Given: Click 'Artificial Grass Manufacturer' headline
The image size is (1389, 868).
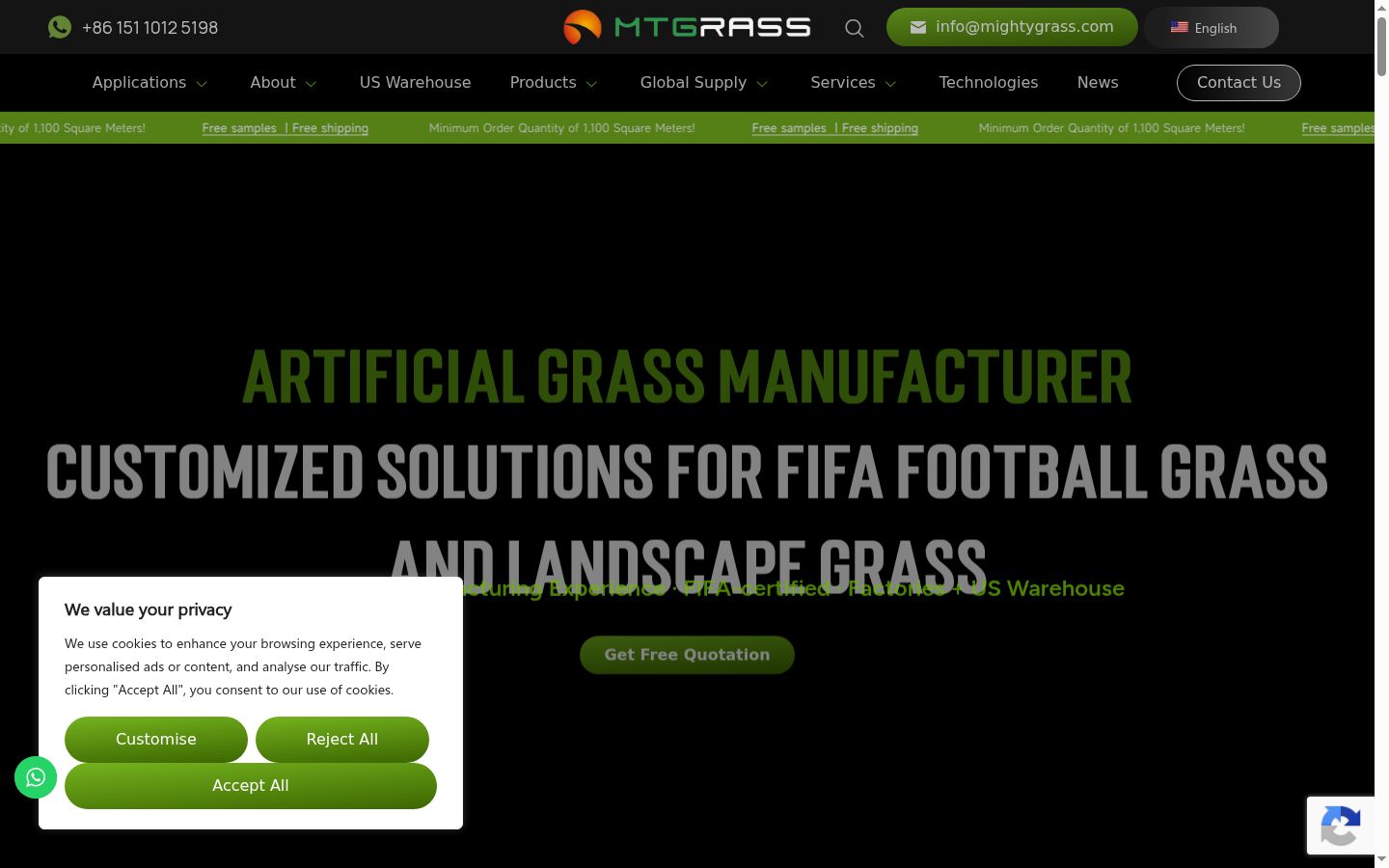Looking at the screenshot, I should click(x=687, y=376).
